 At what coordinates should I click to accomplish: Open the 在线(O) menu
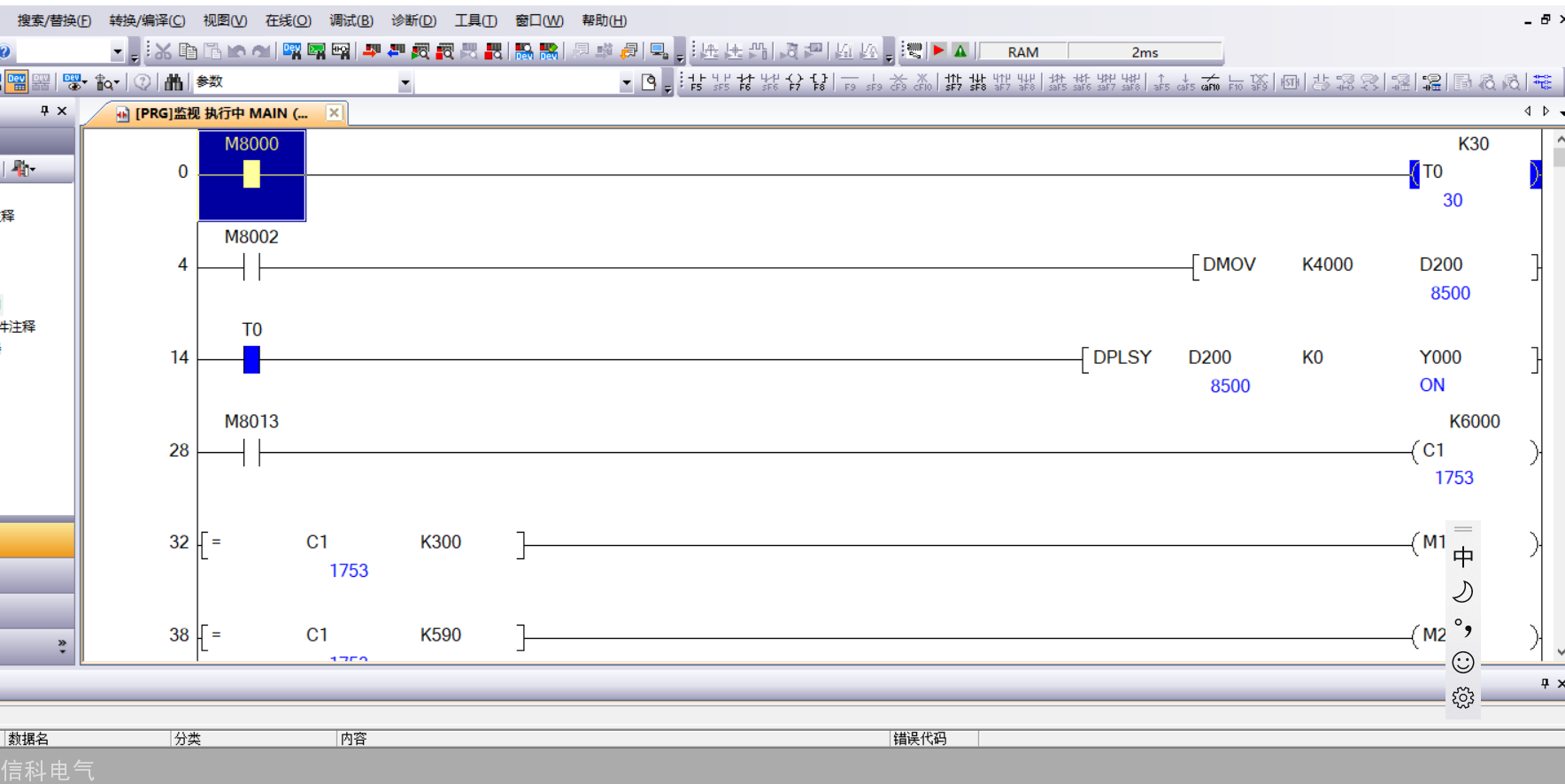point(289,20)
